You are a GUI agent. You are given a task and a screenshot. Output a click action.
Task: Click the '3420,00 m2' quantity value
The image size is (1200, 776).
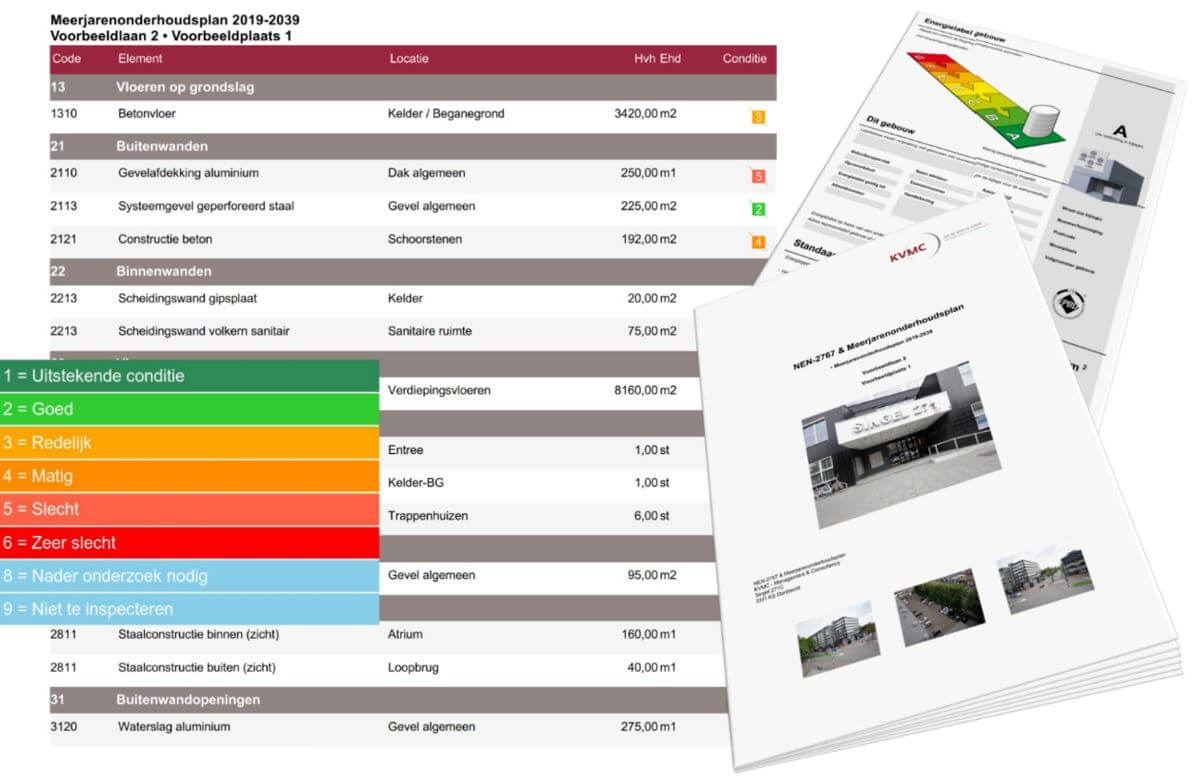click(645, 114)
